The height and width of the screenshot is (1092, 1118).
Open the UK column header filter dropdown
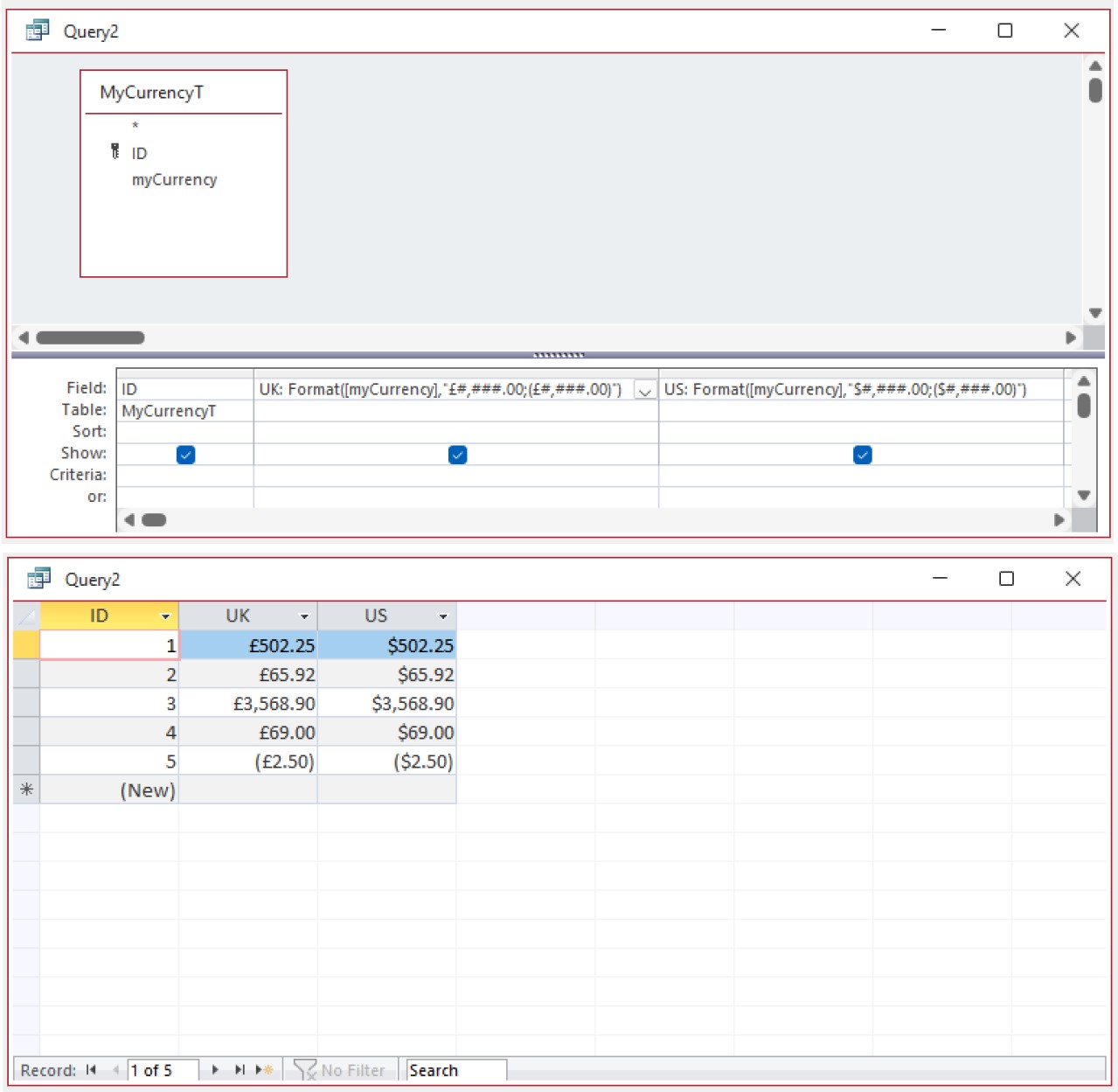(305, 616)
